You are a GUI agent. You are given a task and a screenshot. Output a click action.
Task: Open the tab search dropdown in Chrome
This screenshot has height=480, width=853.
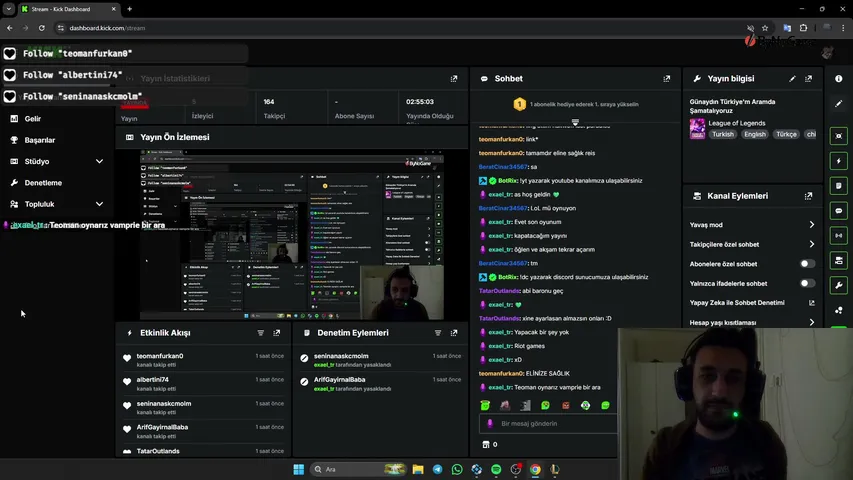(9, 9)
